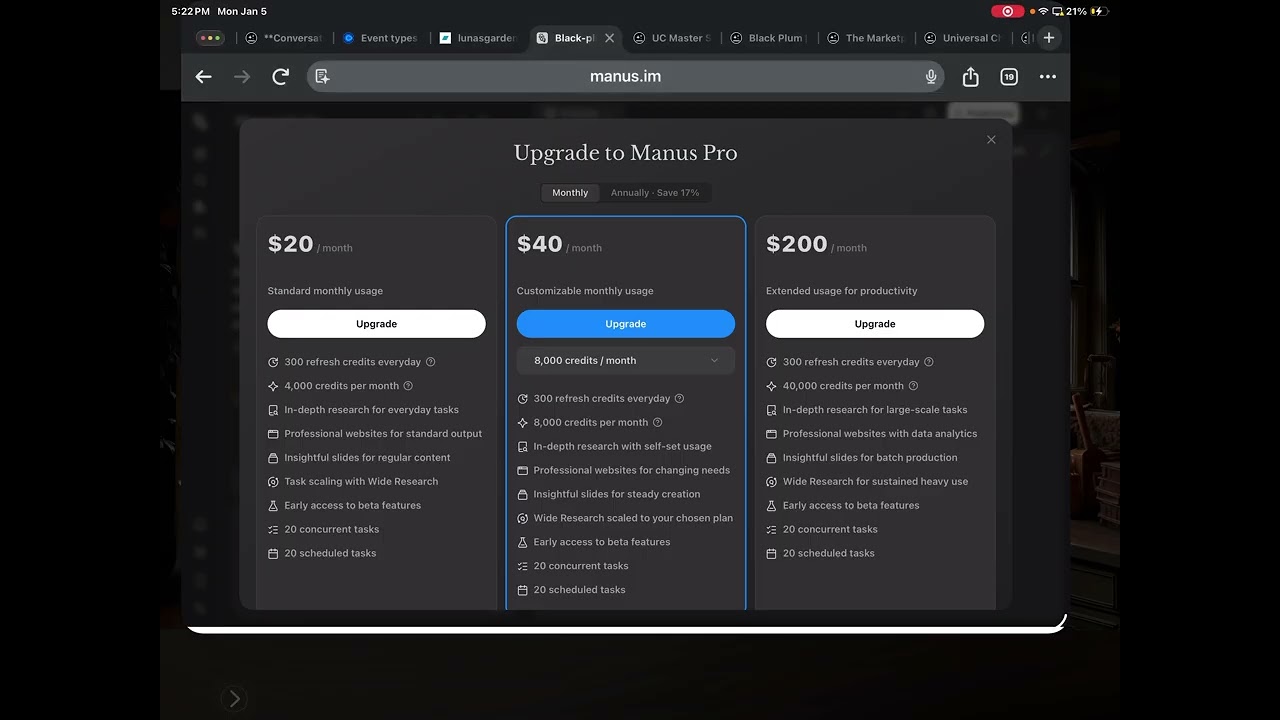Switch to Annually Save 17% billing
1280x720 pixels.
655,193
